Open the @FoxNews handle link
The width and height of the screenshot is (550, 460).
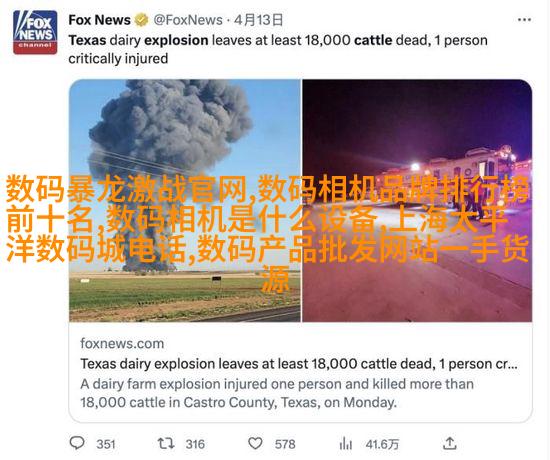[x=188, y=20]
